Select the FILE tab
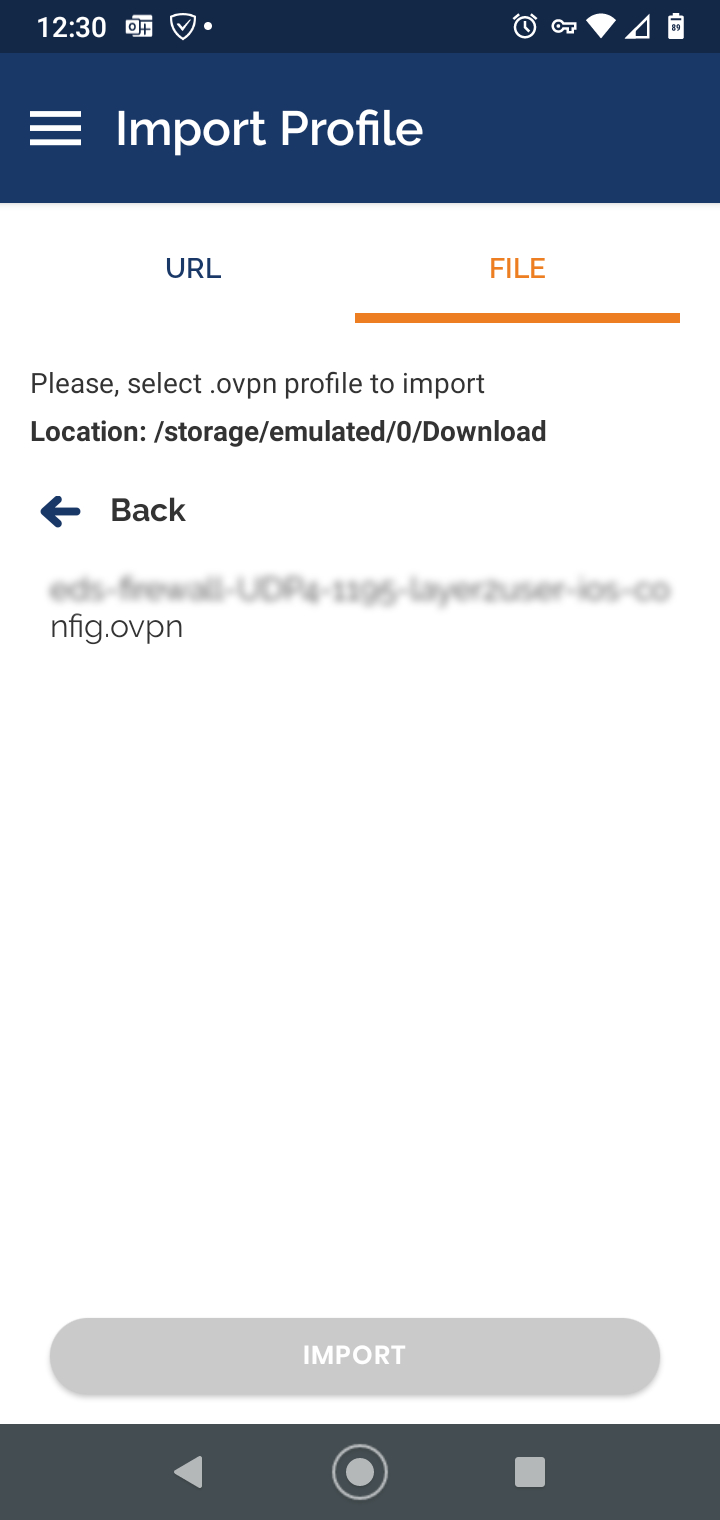 pyautogui.click(x=517, y=268)
